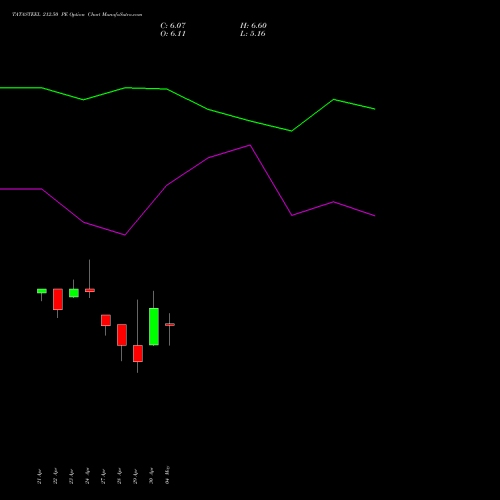Image resolution: width=500 pixels, height=500 pixels.
Task: Click the 23 Apr date label
Action: click(71, 477)
